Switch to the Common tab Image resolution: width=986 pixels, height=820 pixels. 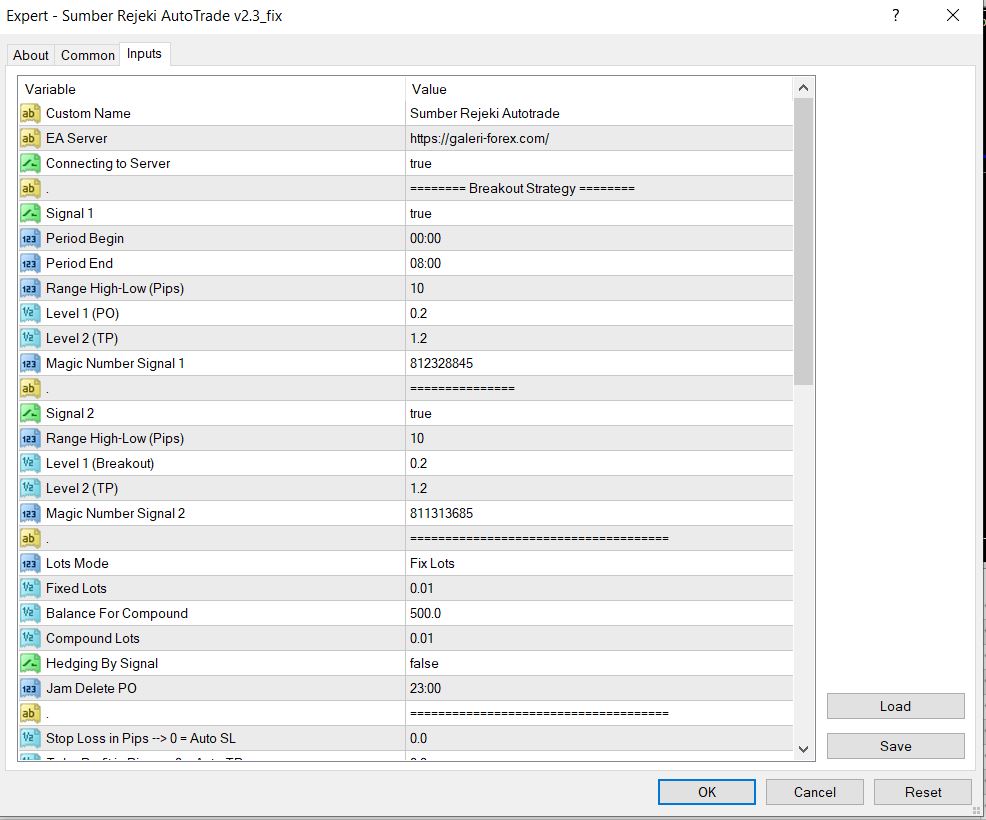click(x=87, y=55)
